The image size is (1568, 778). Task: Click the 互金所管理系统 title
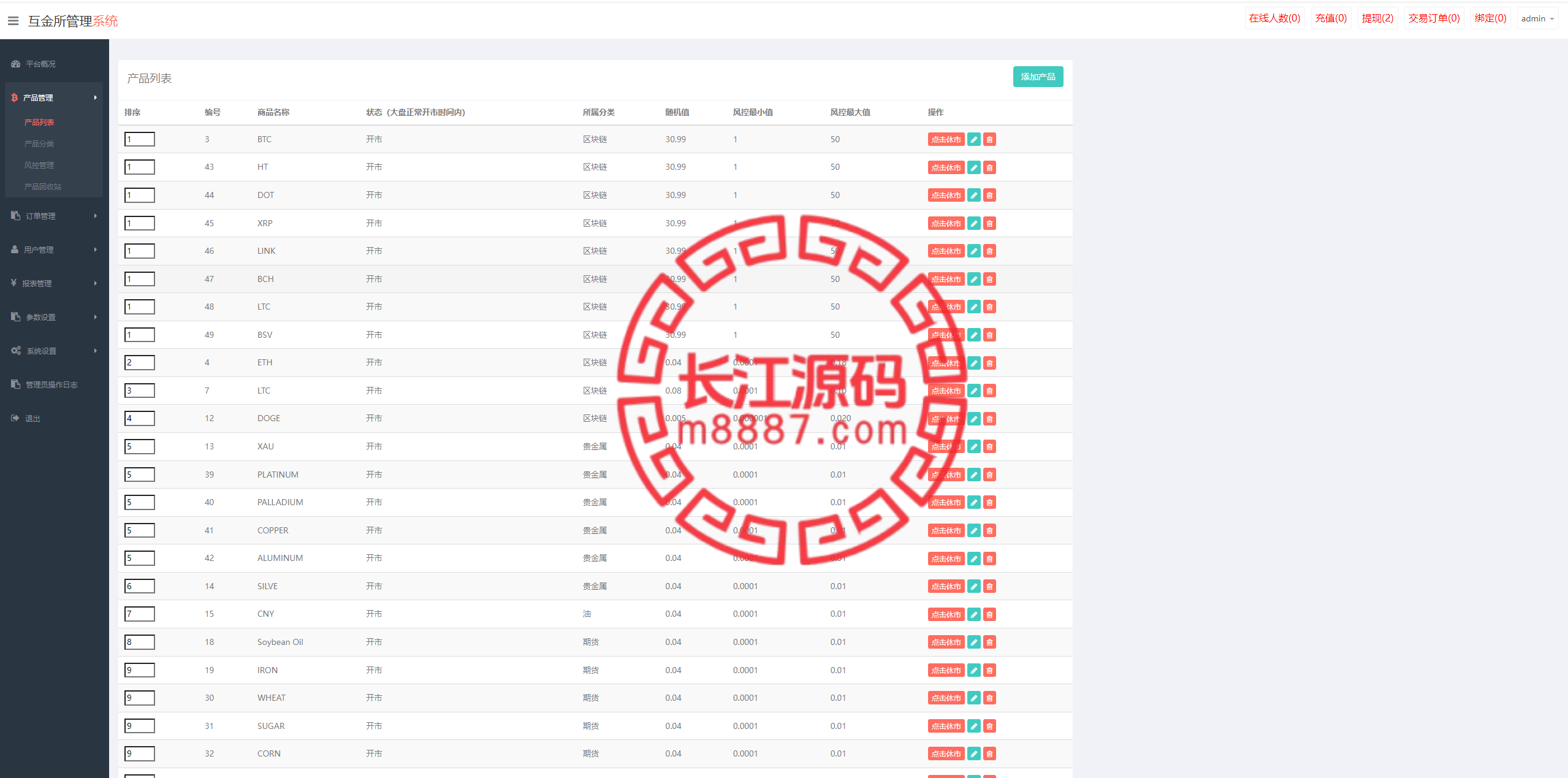point(73,21)
